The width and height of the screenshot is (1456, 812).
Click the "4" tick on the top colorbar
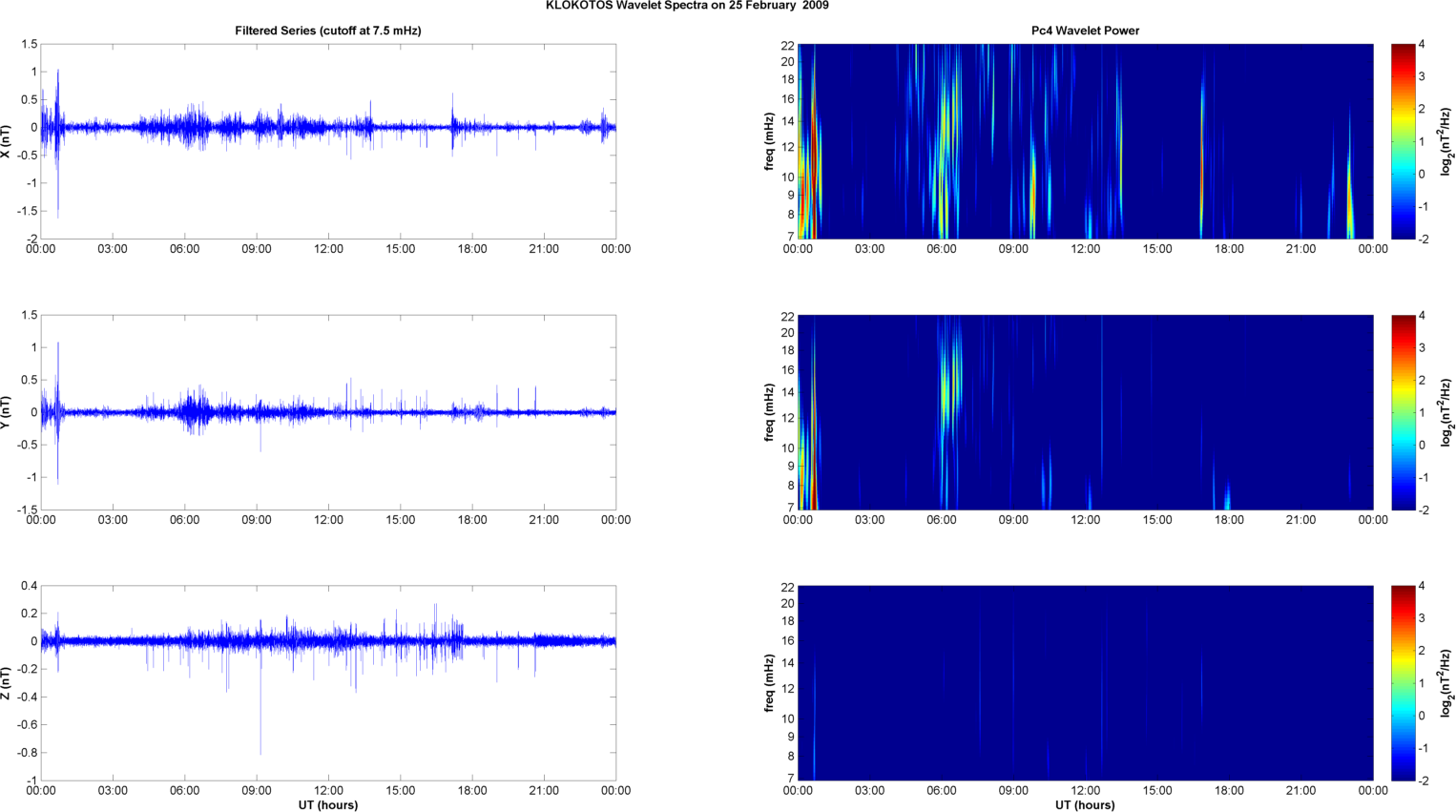(1422, 45)
